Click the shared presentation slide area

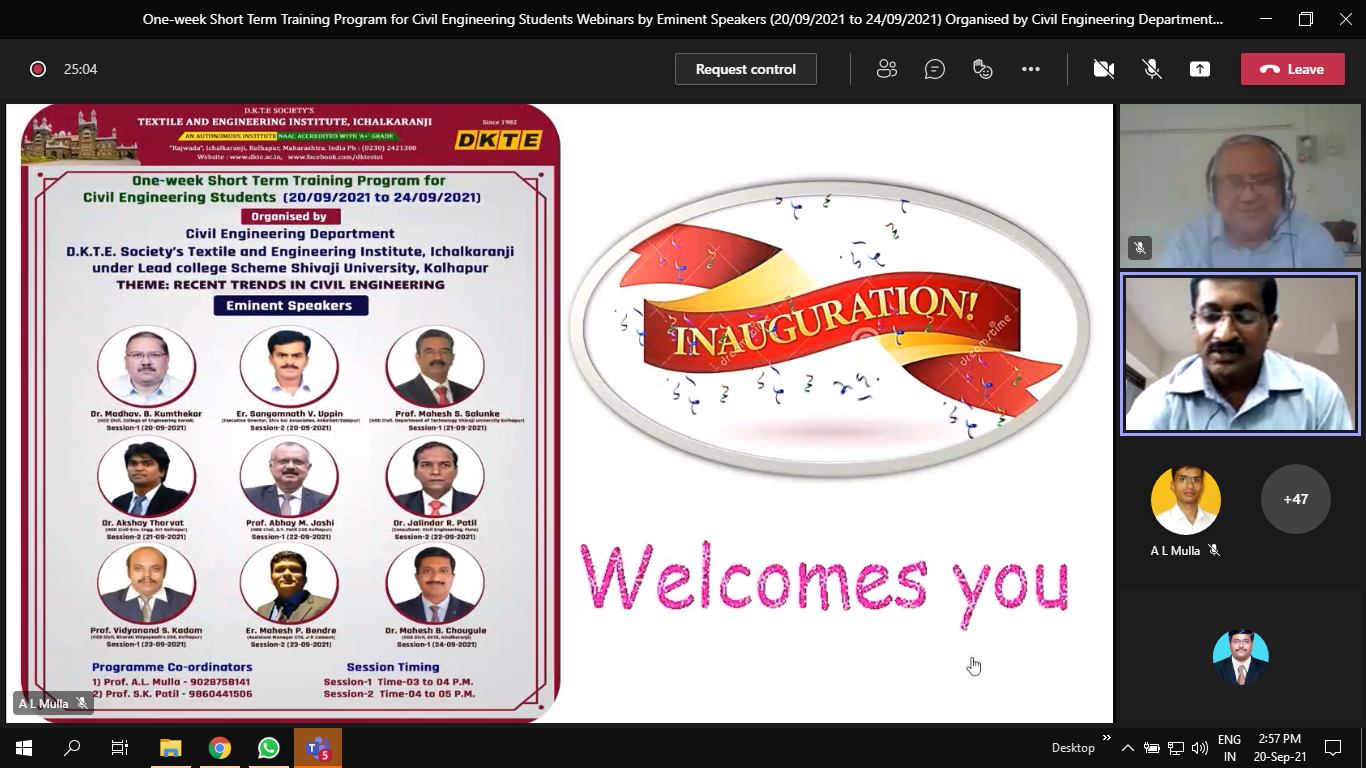559,412
